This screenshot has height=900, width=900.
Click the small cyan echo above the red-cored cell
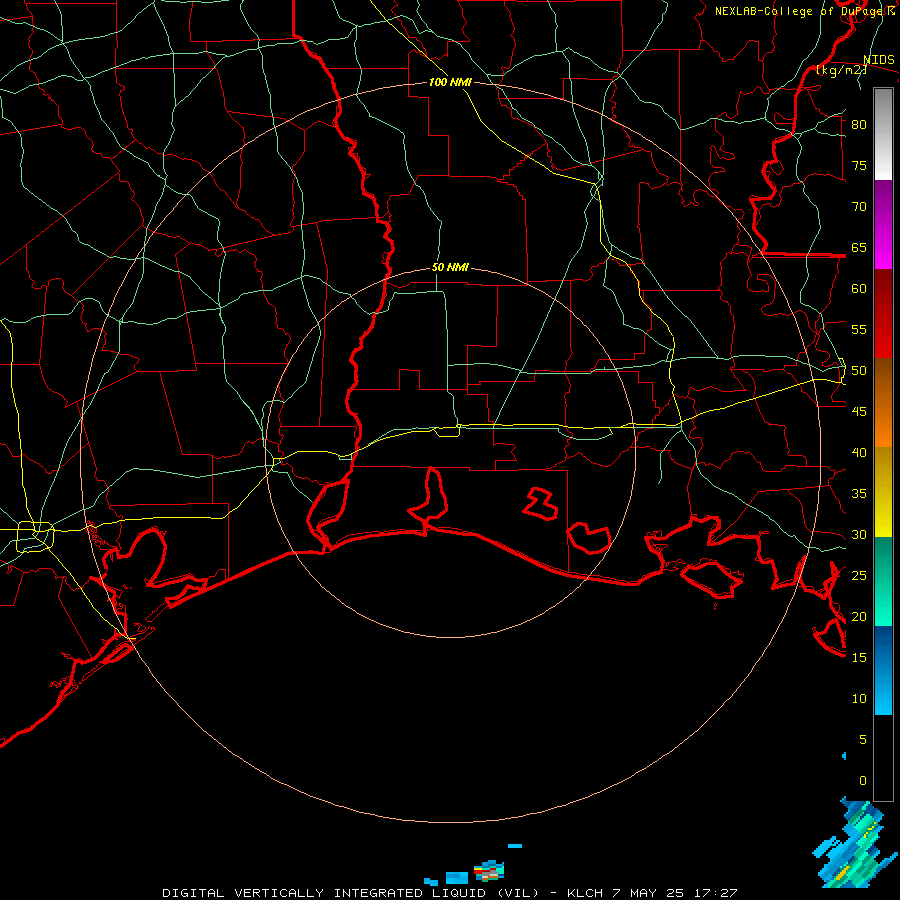tap(515, 845)
